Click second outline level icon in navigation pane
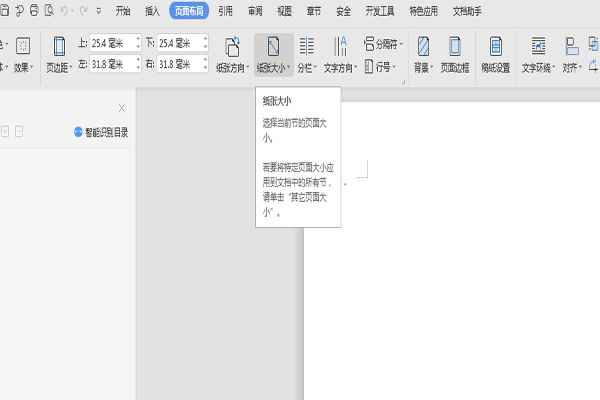Image resolution: width=600 pixels, height=400 pixels. click(x=19, y=132)
